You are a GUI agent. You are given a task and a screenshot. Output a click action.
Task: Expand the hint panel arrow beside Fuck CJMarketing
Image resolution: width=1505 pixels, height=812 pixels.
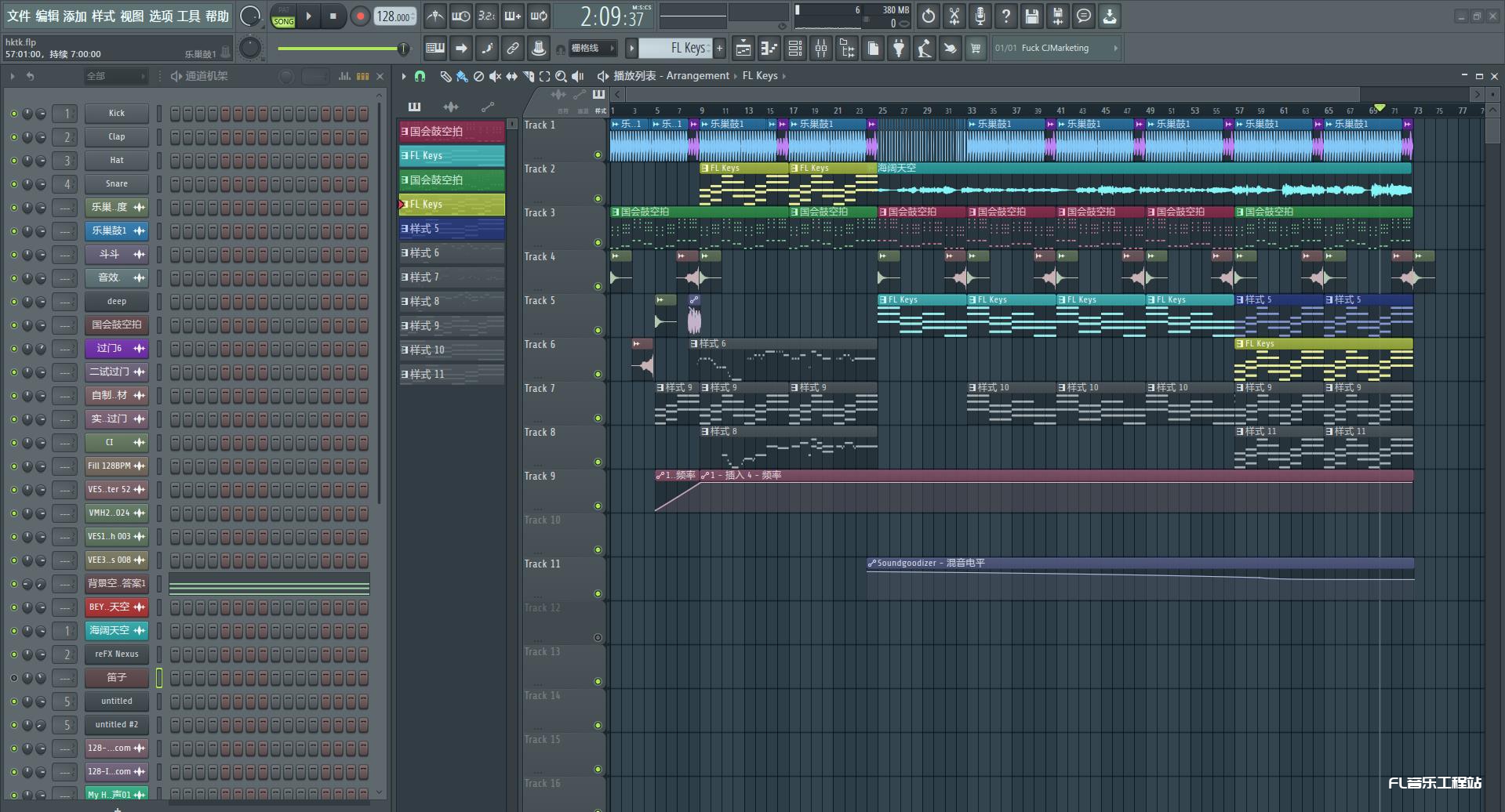(1115, 49)
